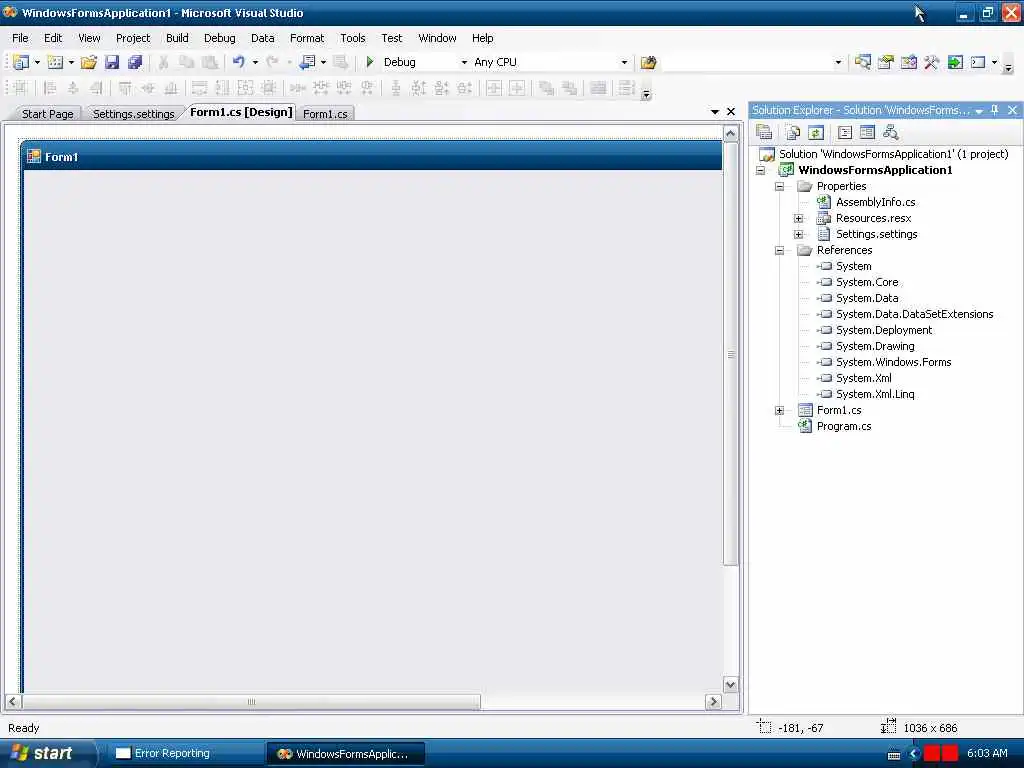Open the active documents list arrow
1024x768 pixels.
point(714,112)
